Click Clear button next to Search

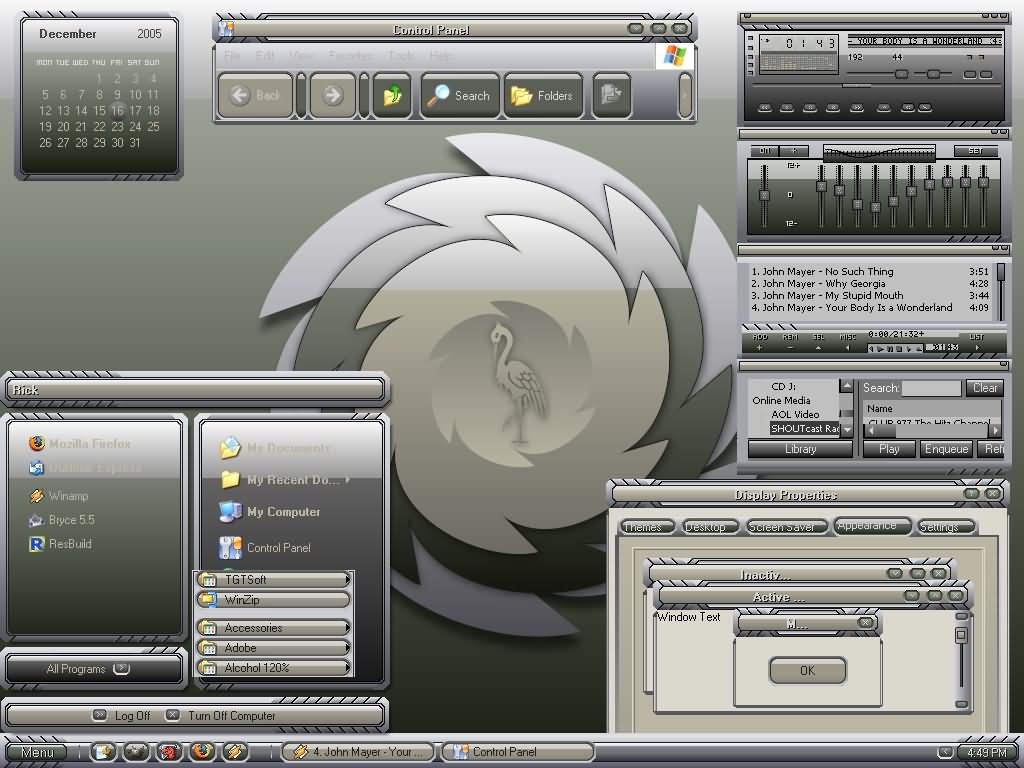click(x=985, y=388)
